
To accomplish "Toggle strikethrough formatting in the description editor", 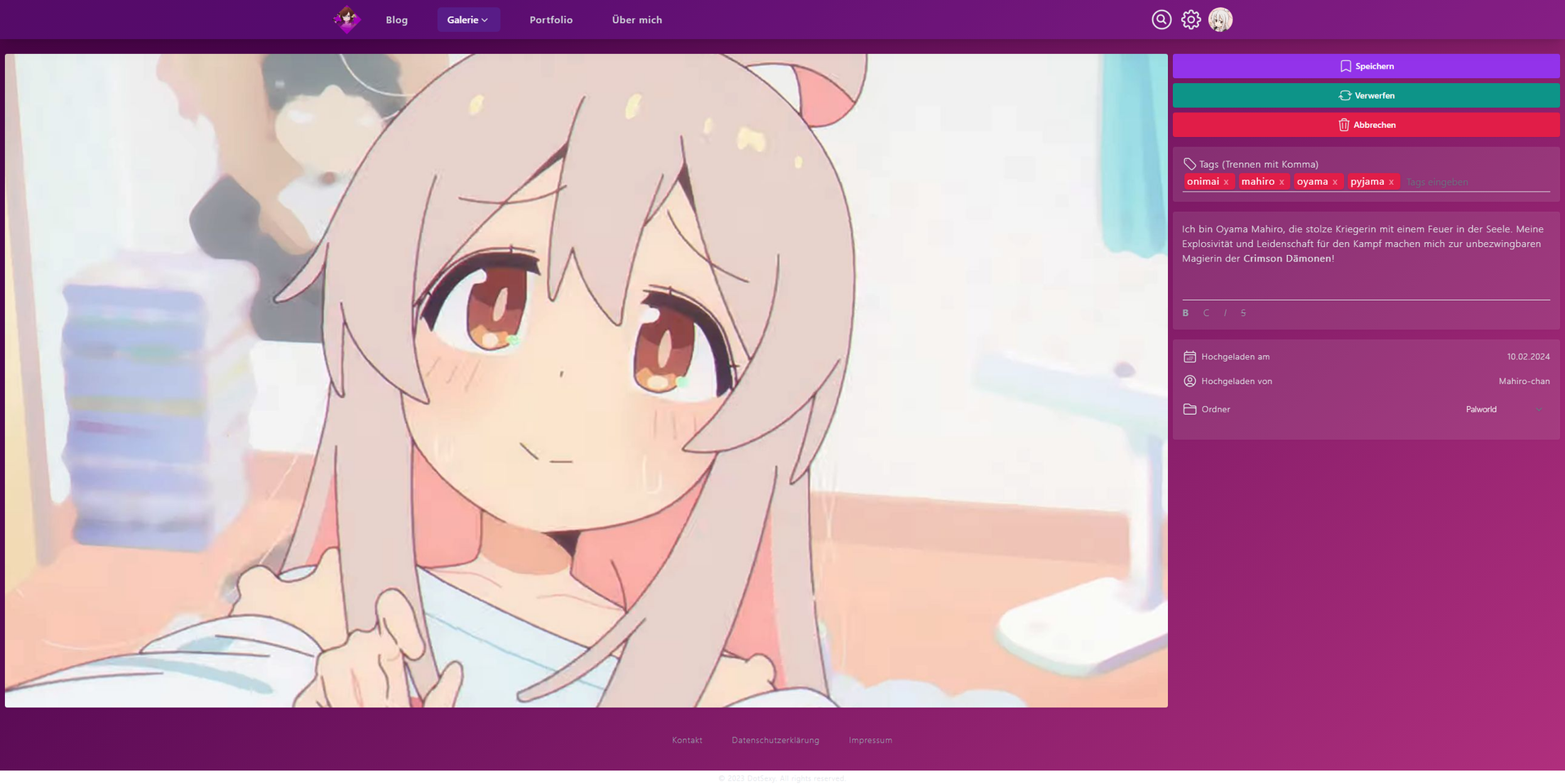I will (1243, 313).
